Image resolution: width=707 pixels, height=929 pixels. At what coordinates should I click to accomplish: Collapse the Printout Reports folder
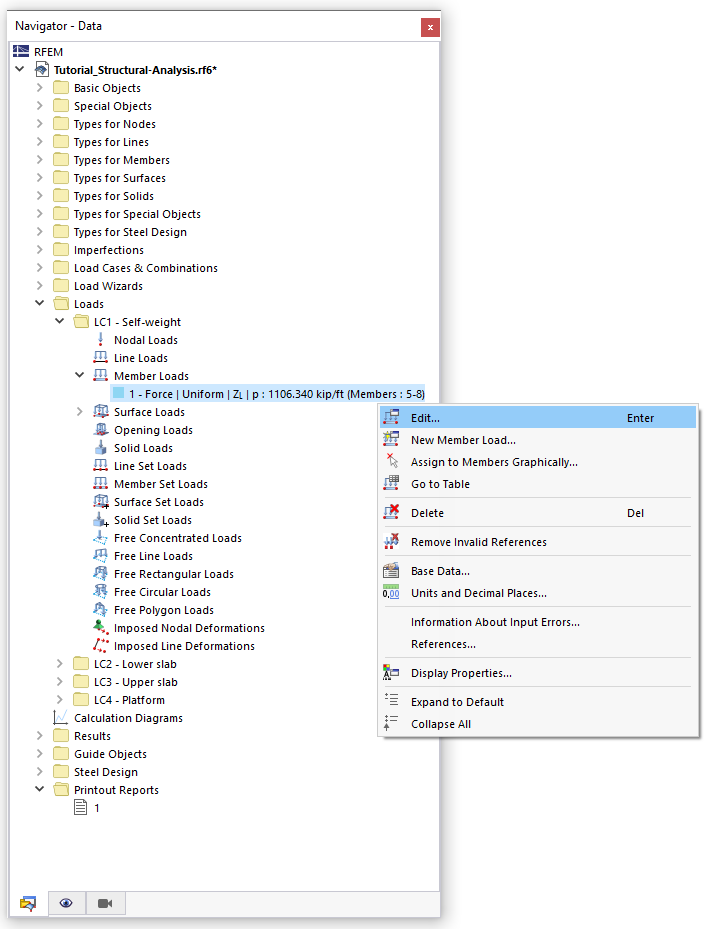point(40,789)
